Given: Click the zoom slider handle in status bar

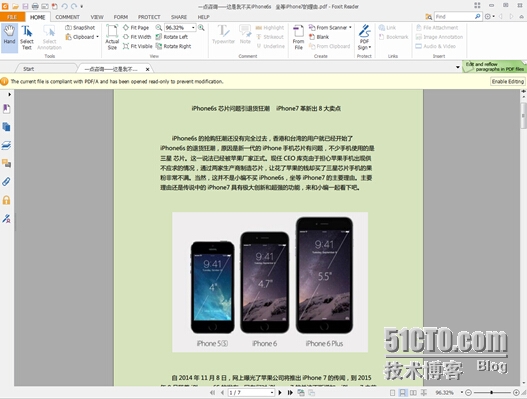Looking at the screenshot, I should click(491, 393).
